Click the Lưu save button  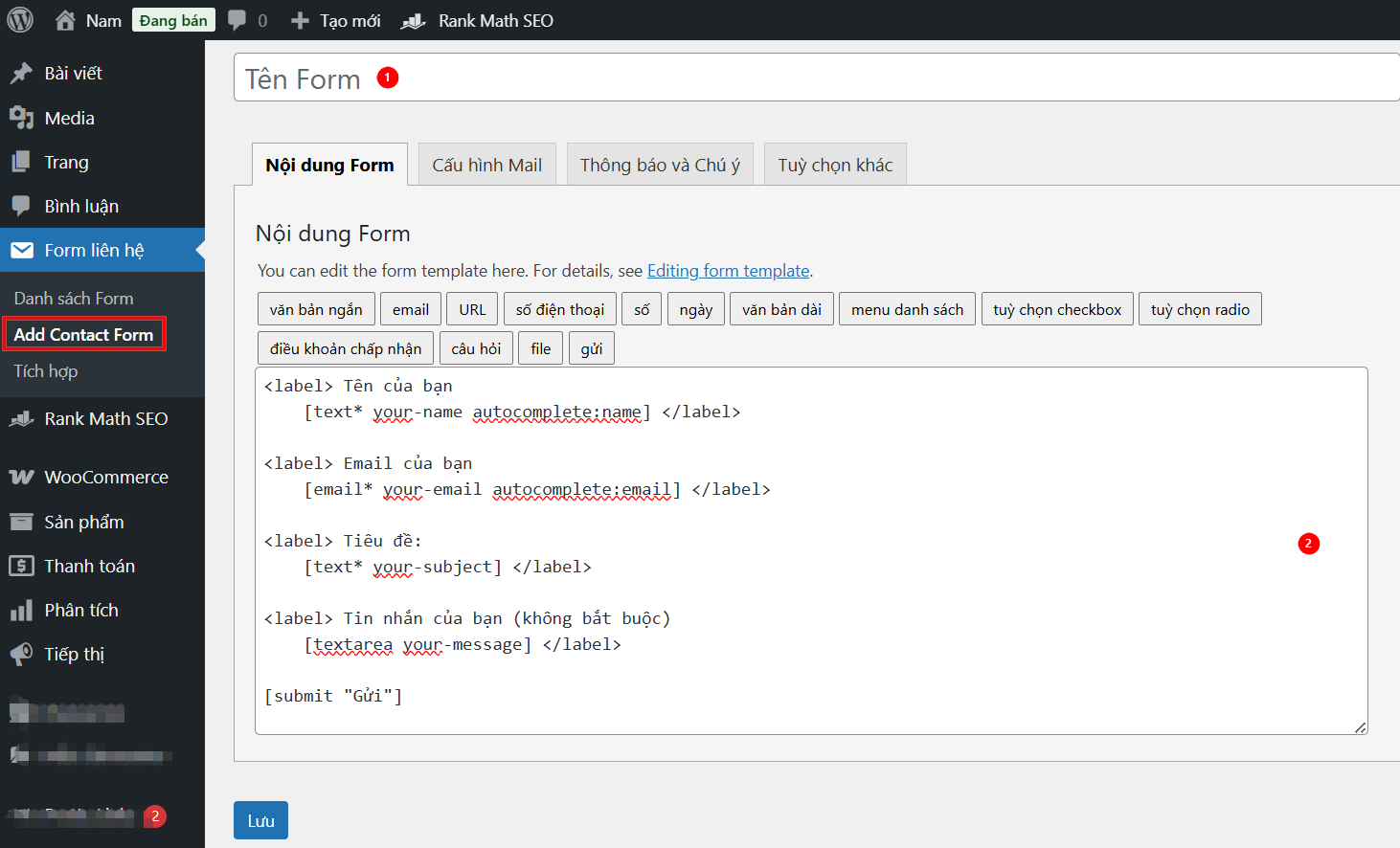tap(260, 820)
